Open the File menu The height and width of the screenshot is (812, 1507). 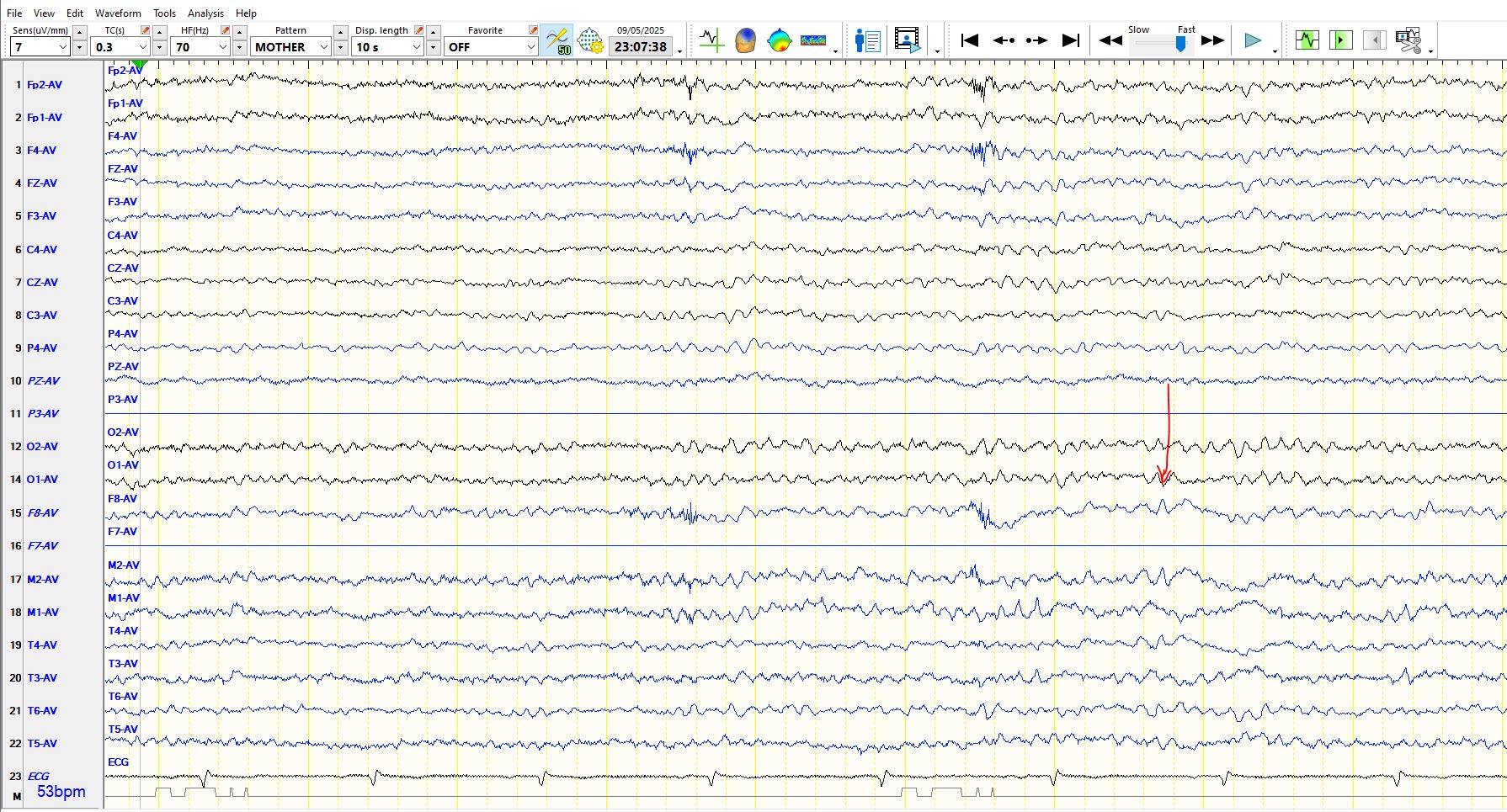pos(14,13)
